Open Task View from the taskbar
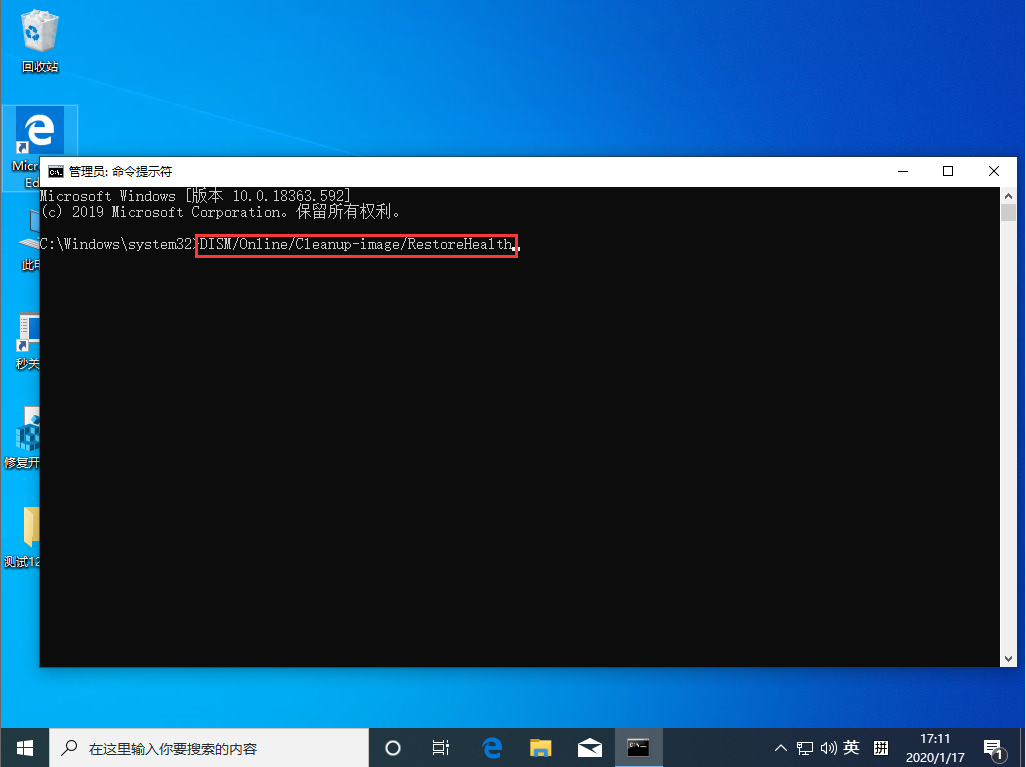Screen dimensions: 1026x767 [x=440, y=747]
